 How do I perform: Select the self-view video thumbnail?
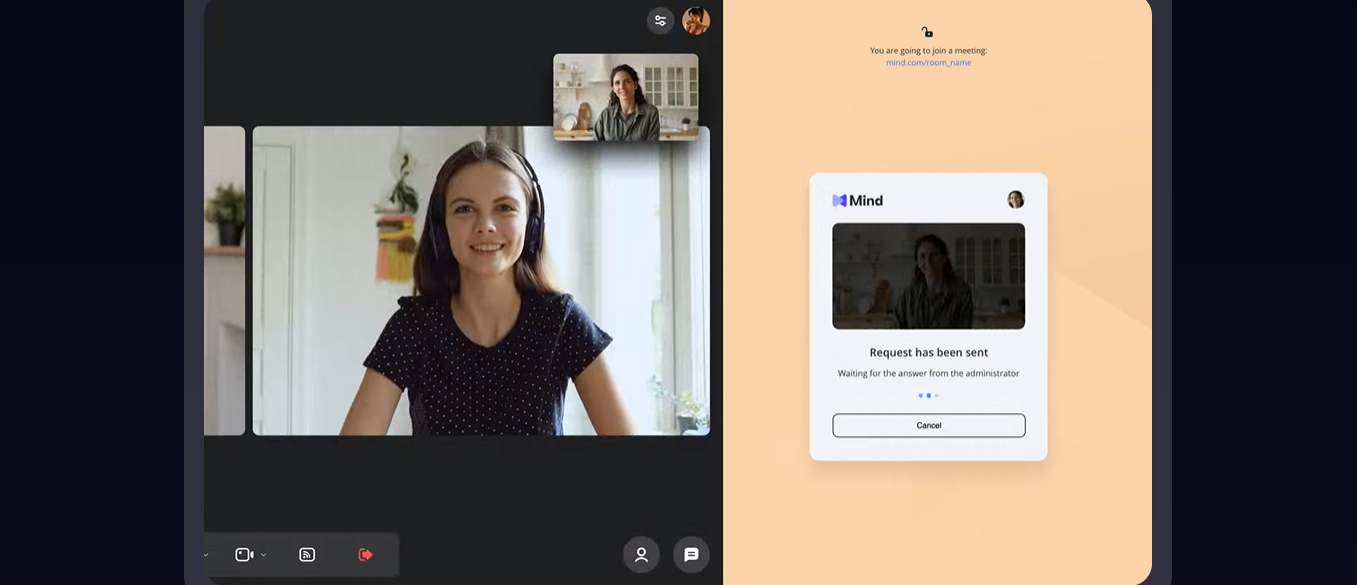pyautogui.click(x=625, y=97)
